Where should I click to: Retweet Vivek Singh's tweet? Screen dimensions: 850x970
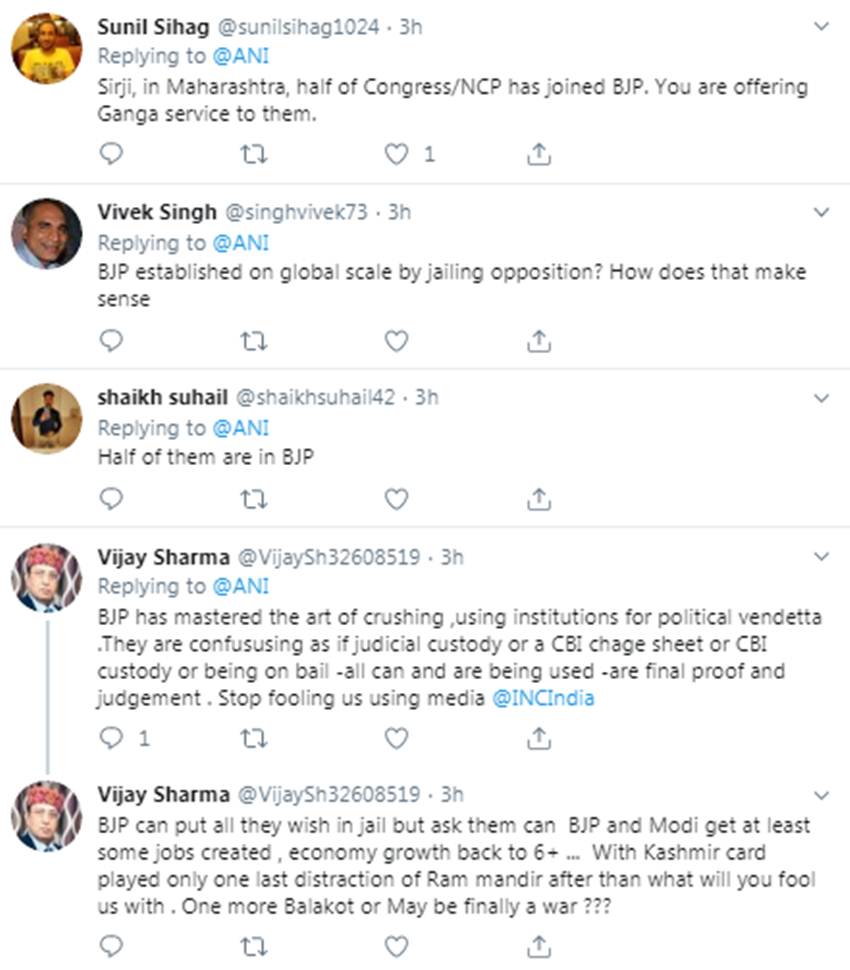254,341
